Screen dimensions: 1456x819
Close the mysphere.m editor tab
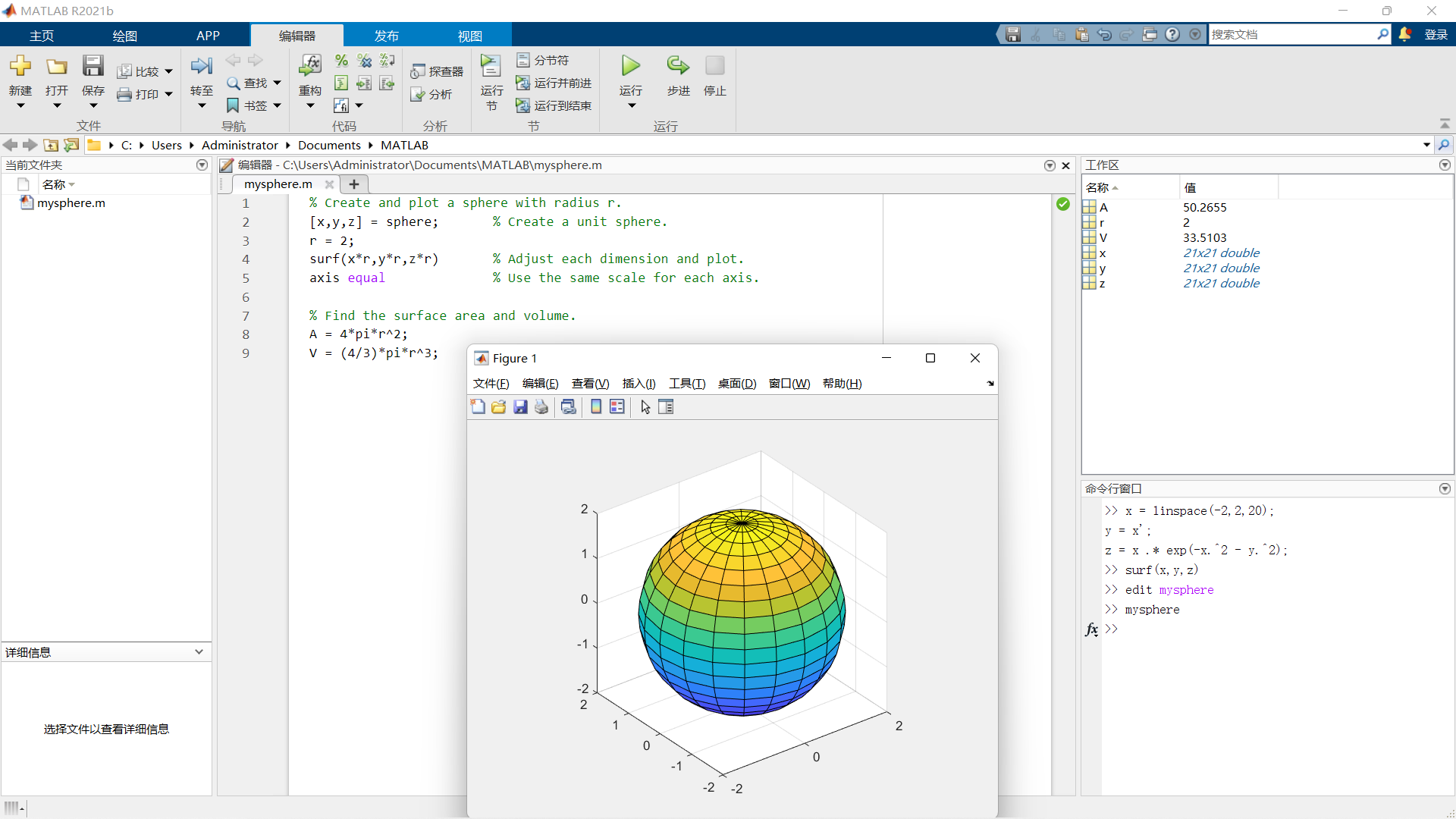(329, 184)
